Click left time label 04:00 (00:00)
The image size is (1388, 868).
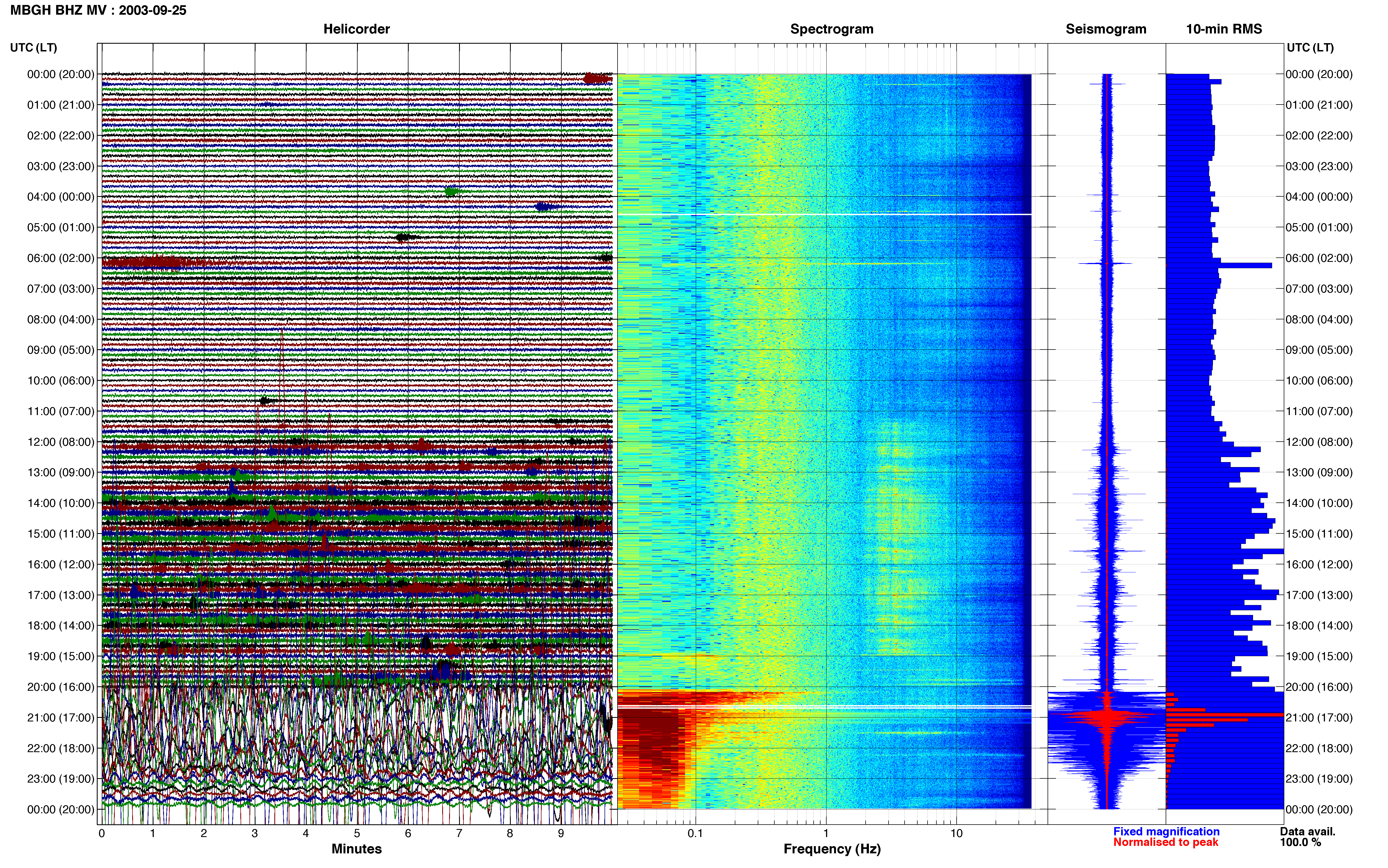tap(61, 197)
